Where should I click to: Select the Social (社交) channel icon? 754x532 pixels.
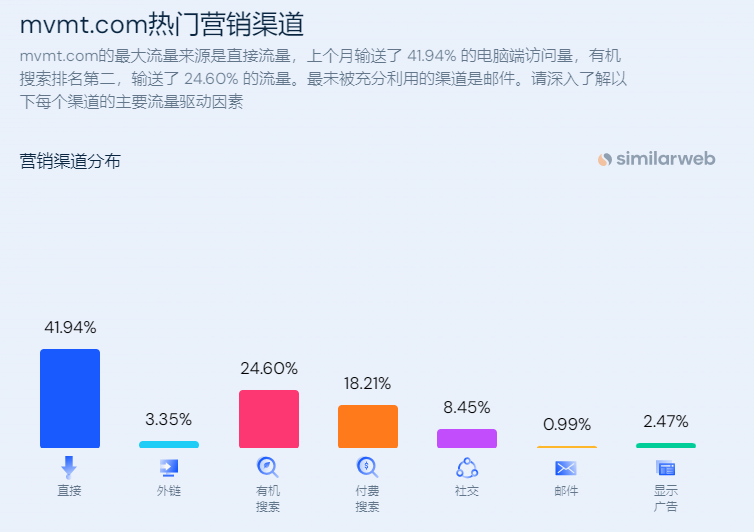[467, 468]
